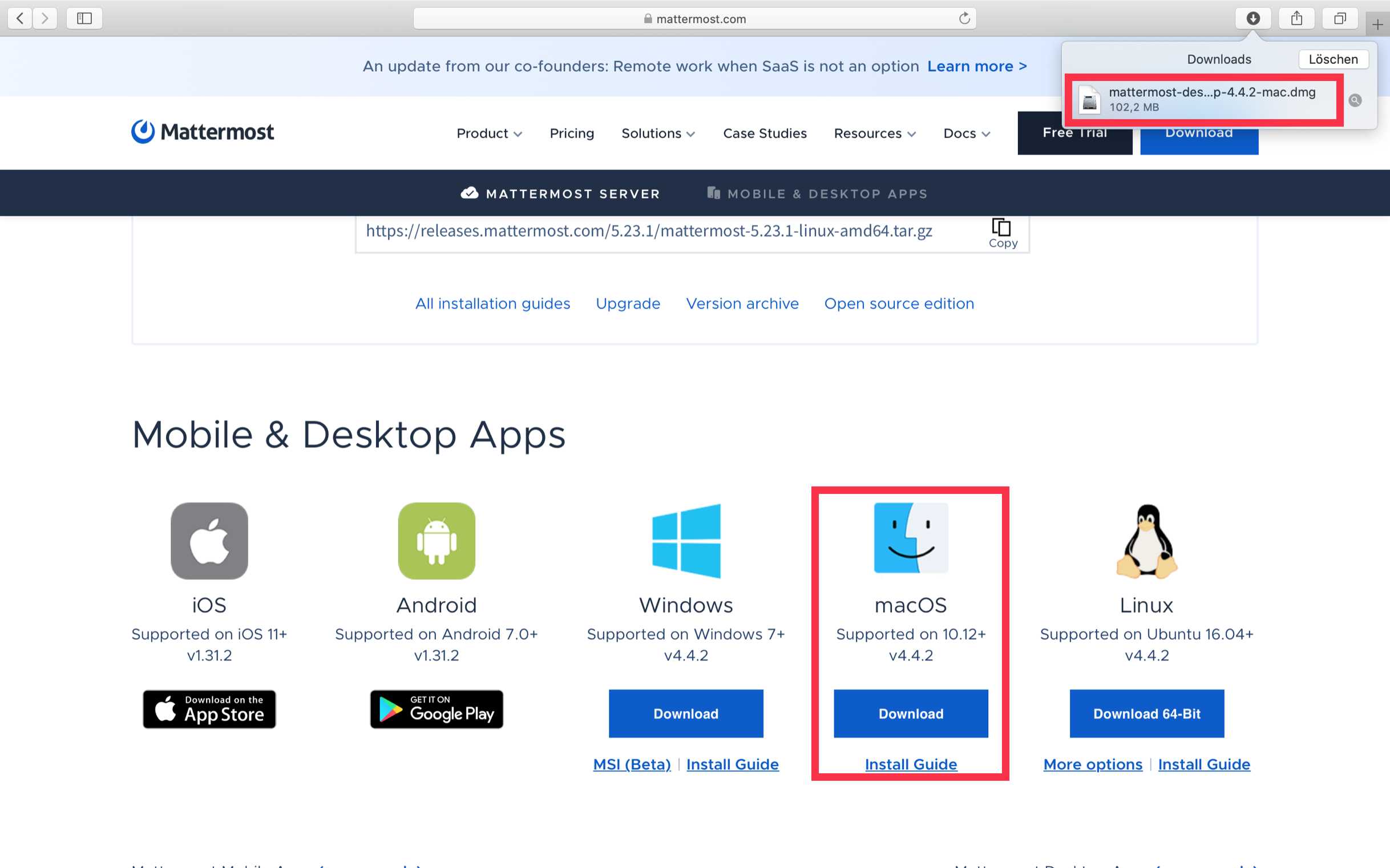Click the Löschen button in downloads
The image size is (1390, 868).
pos(1332,58)
